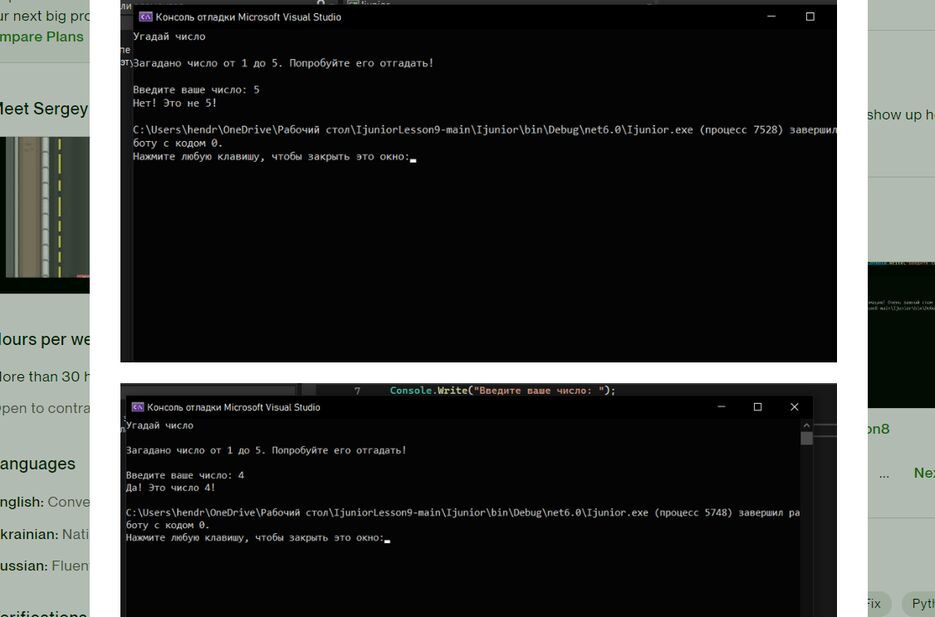Screen dimensions: 935x617
Task: Minimize the top debug console window
Action: (x=771, y=17)
